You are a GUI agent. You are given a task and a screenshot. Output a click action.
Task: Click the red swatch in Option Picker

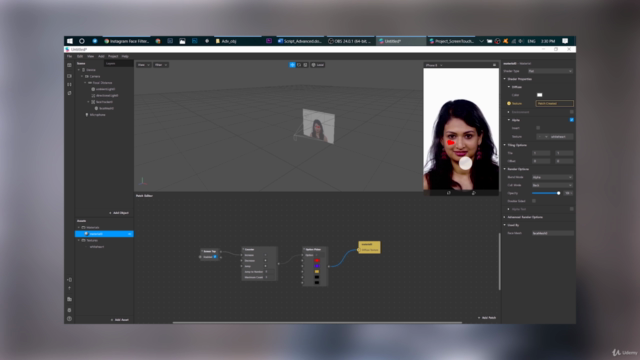(x=317, y=260)
